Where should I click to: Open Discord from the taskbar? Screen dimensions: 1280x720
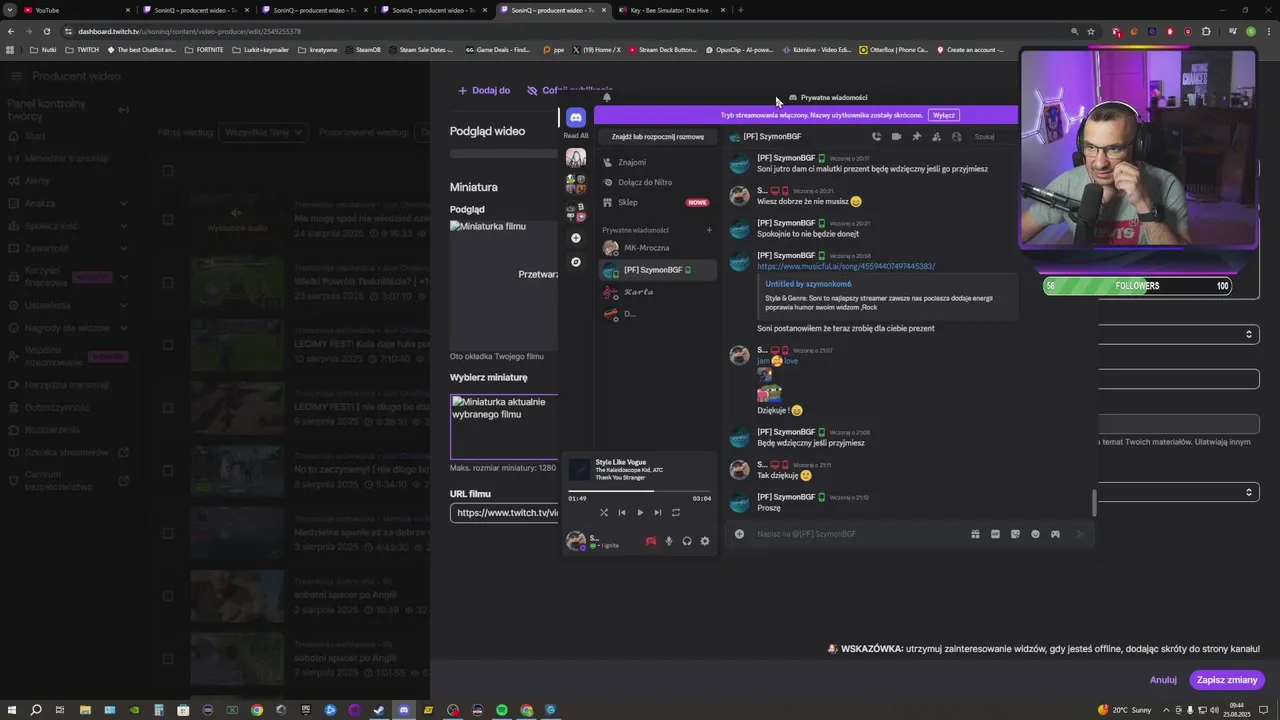click(x=404, y=710)
